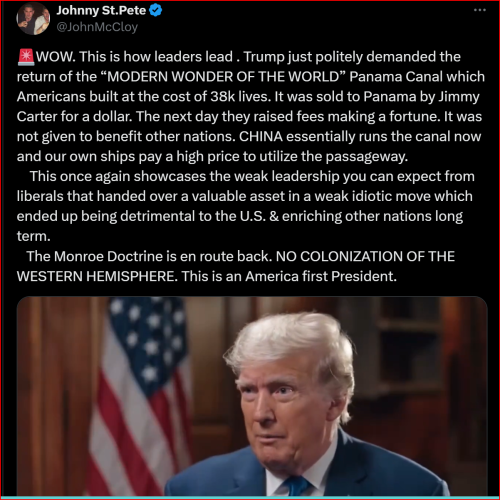500x500 pixels.
Task: Open the three-dot more options menu
Action: [x=480, y=10]
